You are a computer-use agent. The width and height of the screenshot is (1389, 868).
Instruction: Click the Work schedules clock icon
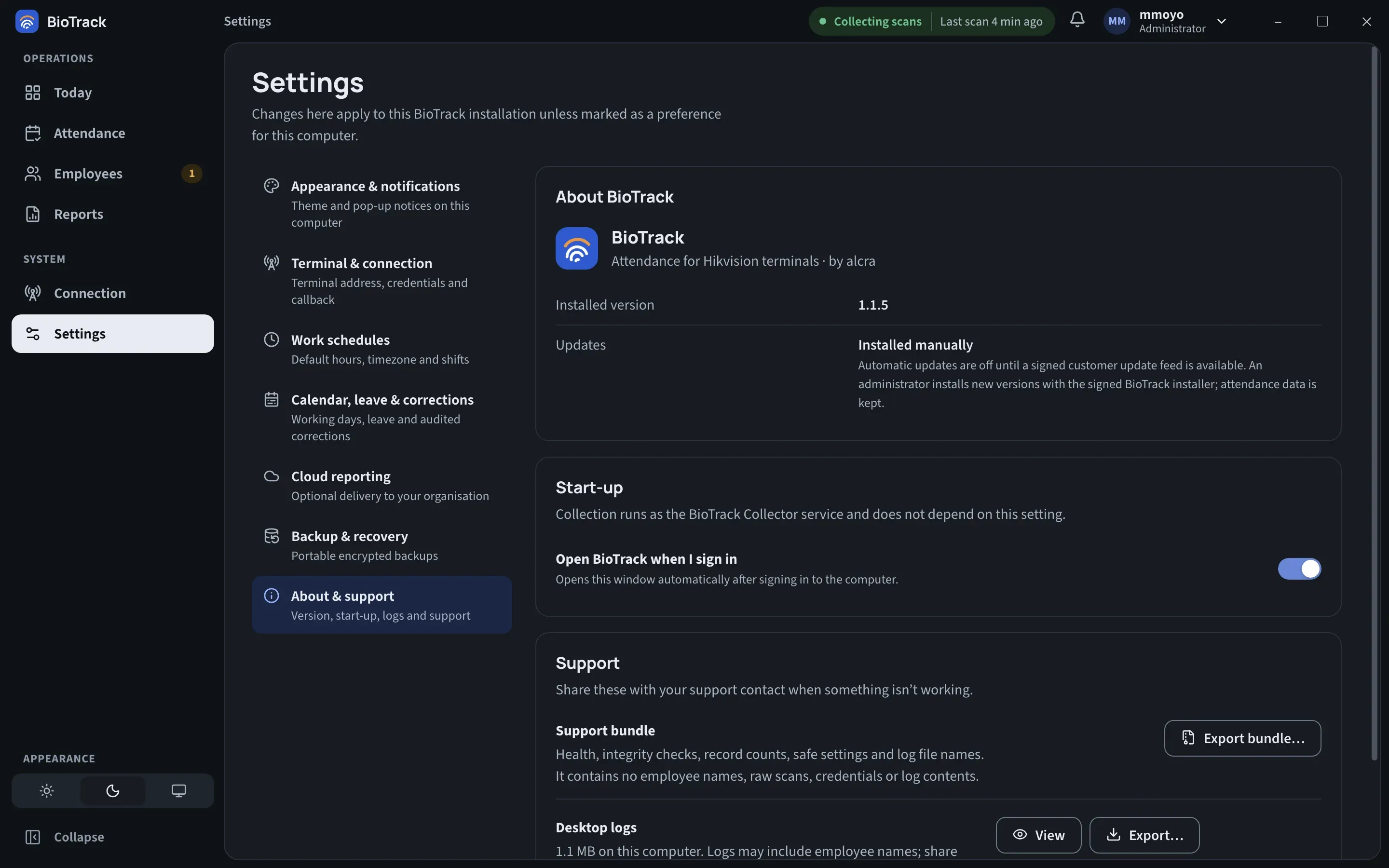click(x=272, y=340)
